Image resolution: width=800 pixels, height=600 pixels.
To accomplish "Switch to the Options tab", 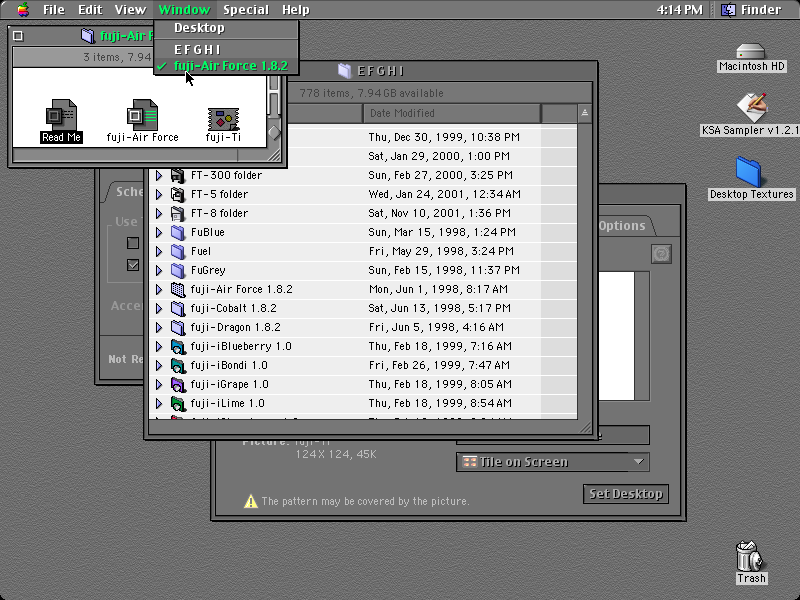I will (x=622, y=226).
